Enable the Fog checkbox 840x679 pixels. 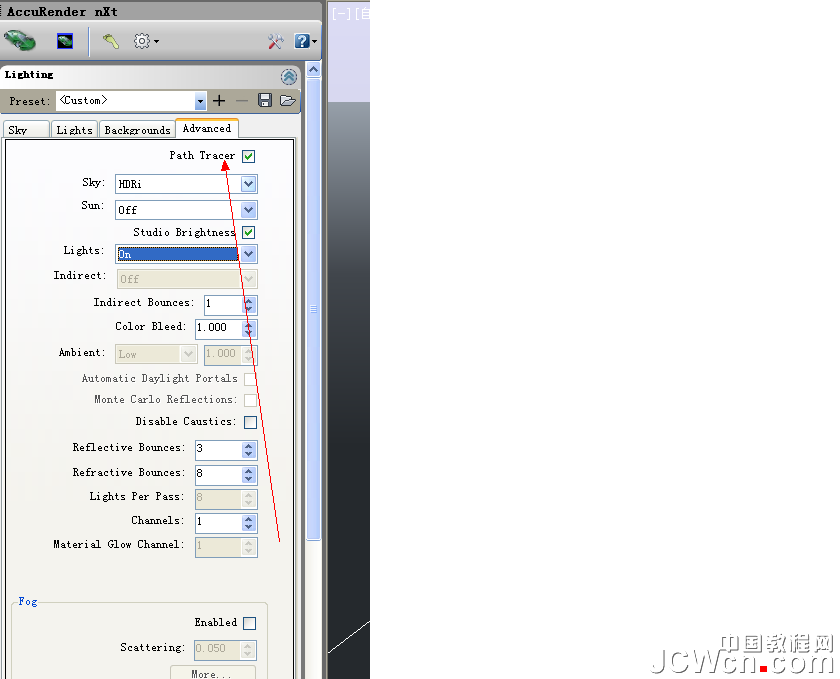click(249, 623)
